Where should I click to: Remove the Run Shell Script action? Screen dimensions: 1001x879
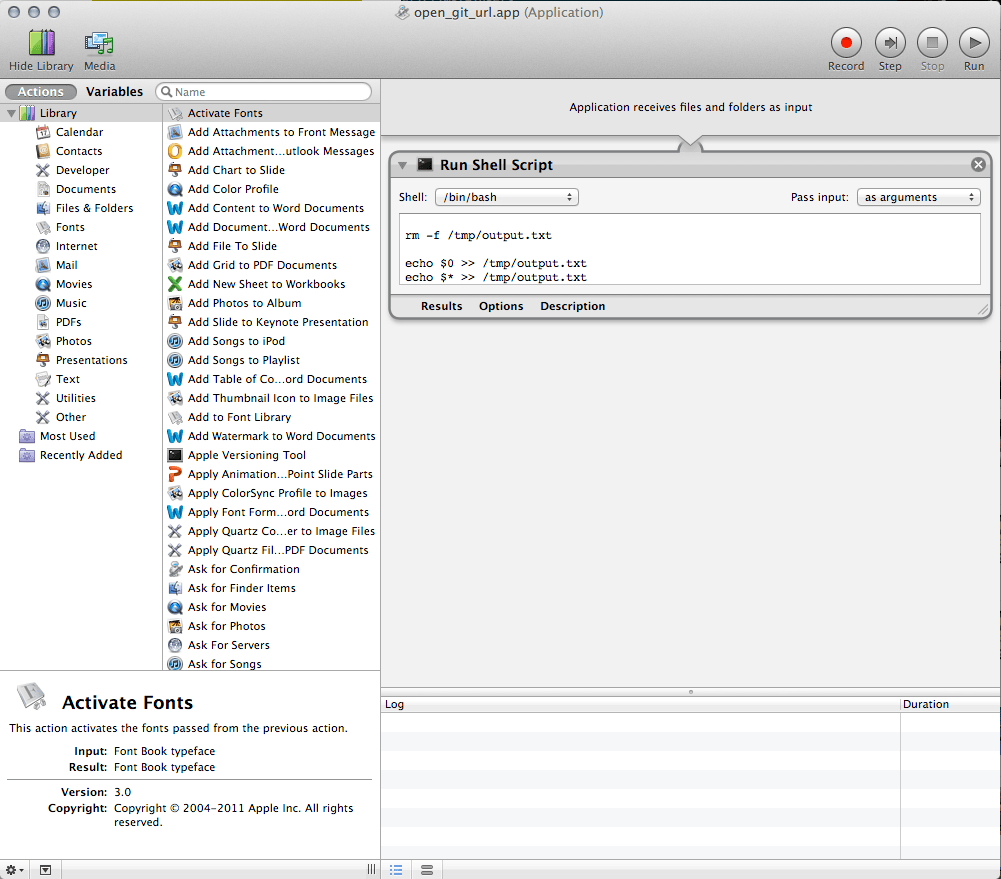click(978, 165)
